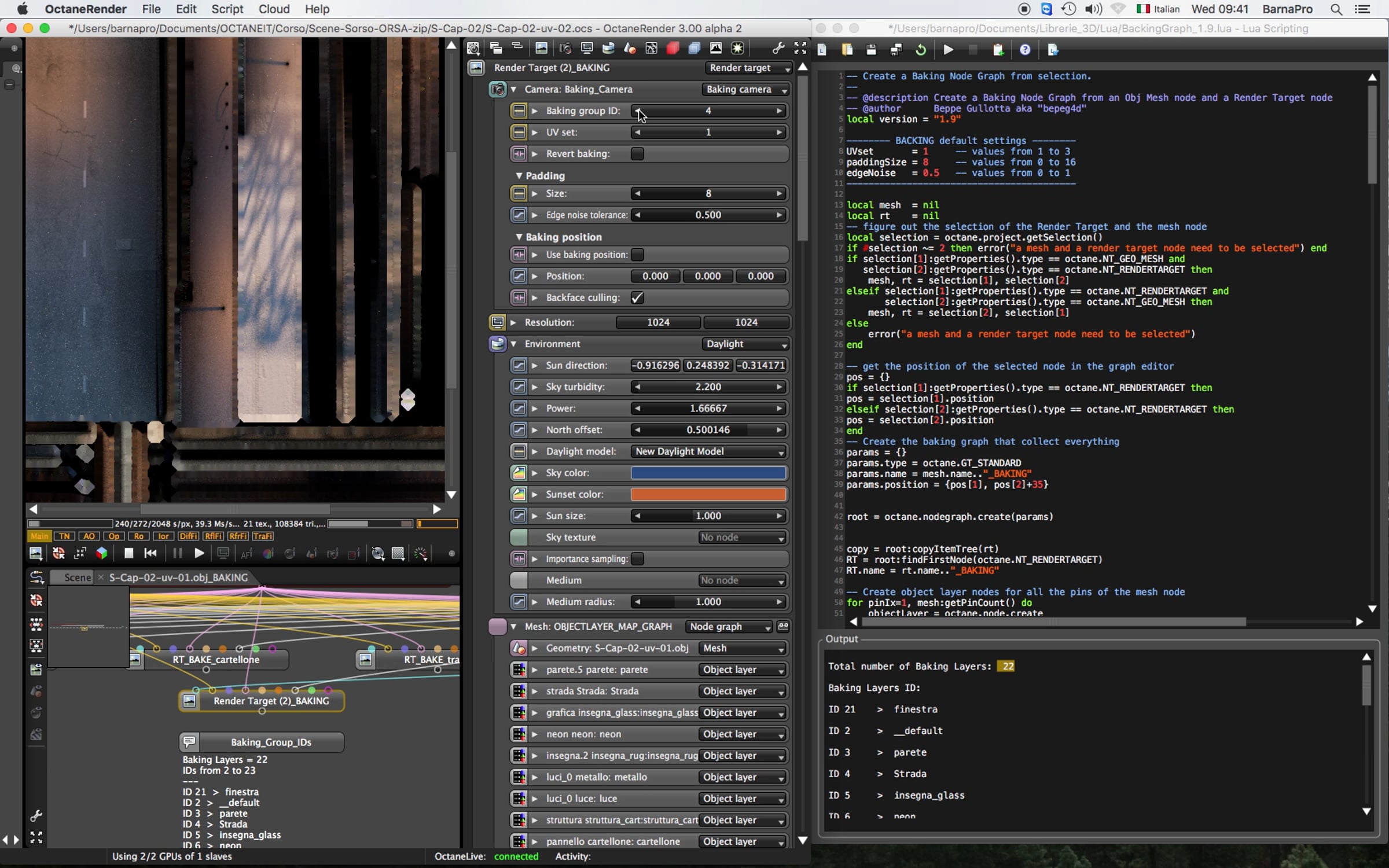Screen dimensions: 1389x868
Task: Open the Baking camera type dropdown
Action: coord(745,89)
